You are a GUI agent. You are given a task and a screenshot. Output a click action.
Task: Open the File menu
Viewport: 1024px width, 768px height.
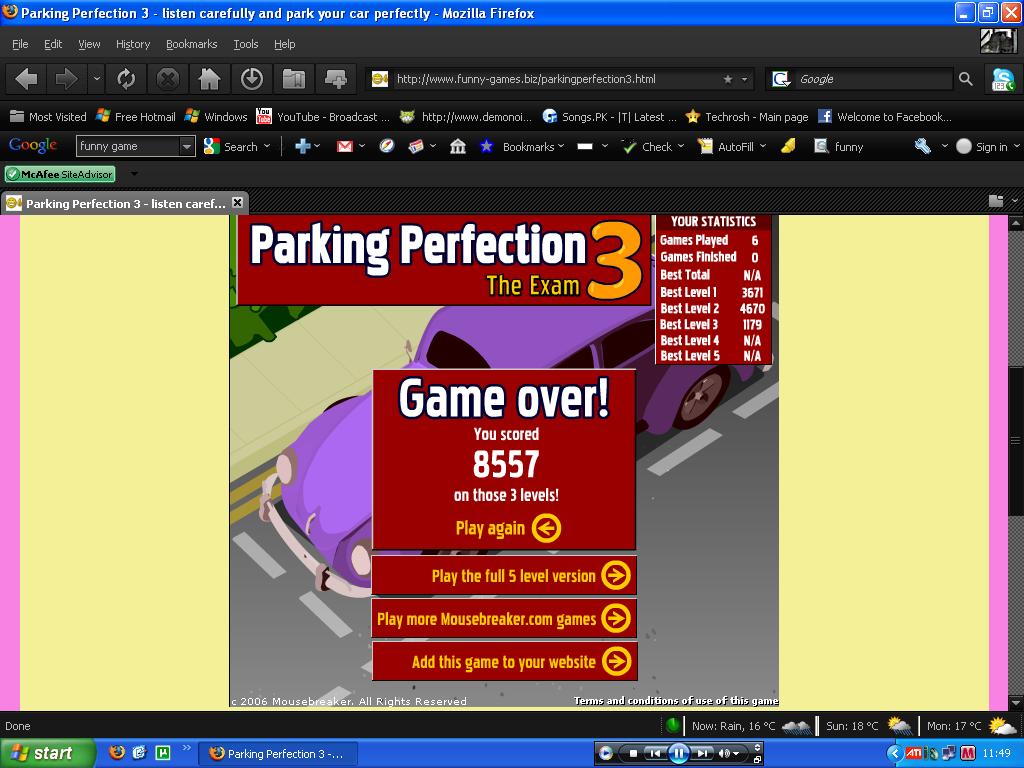click(x=20, y=44)
